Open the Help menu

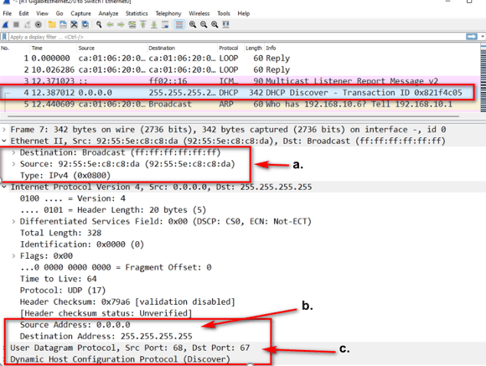[244, 13]
